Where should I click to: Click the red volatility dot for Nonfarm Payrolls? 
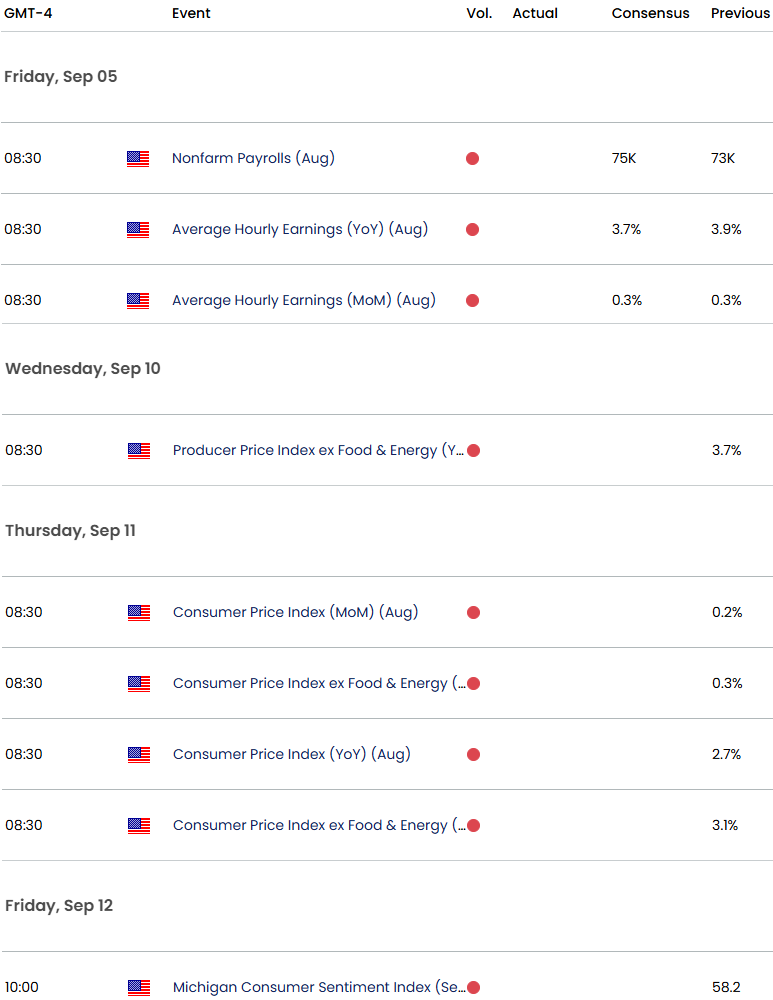tap(472, 158)
